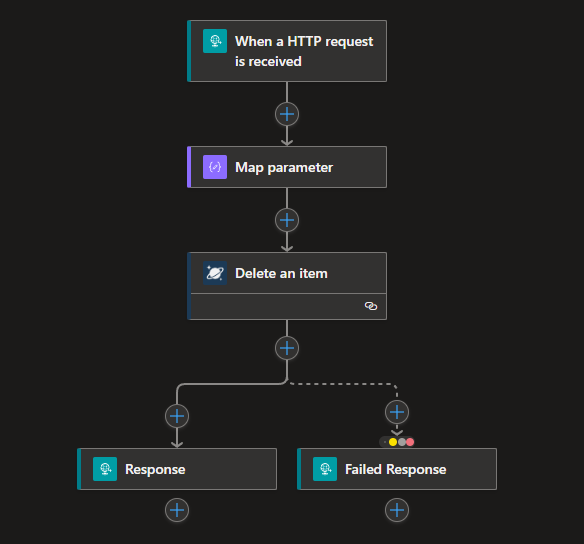Click the Response action teal icon
The image size is (584, 544).
pos(105,469)
